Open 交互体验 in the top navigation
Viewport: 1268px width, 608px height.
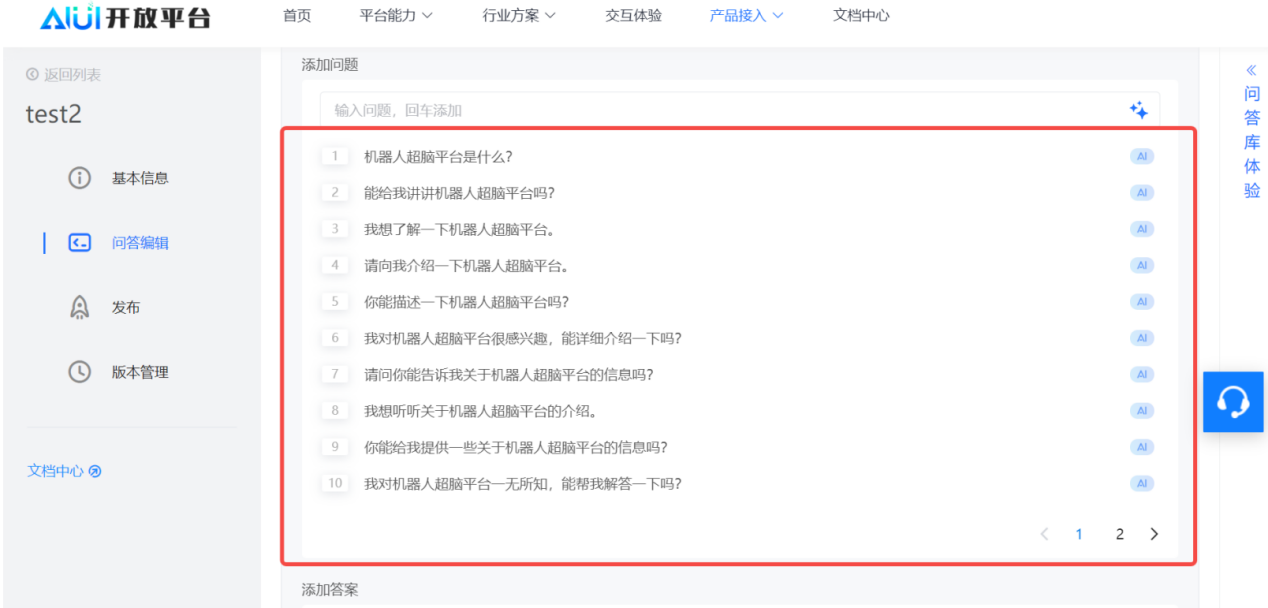click(x=633, y=16)
